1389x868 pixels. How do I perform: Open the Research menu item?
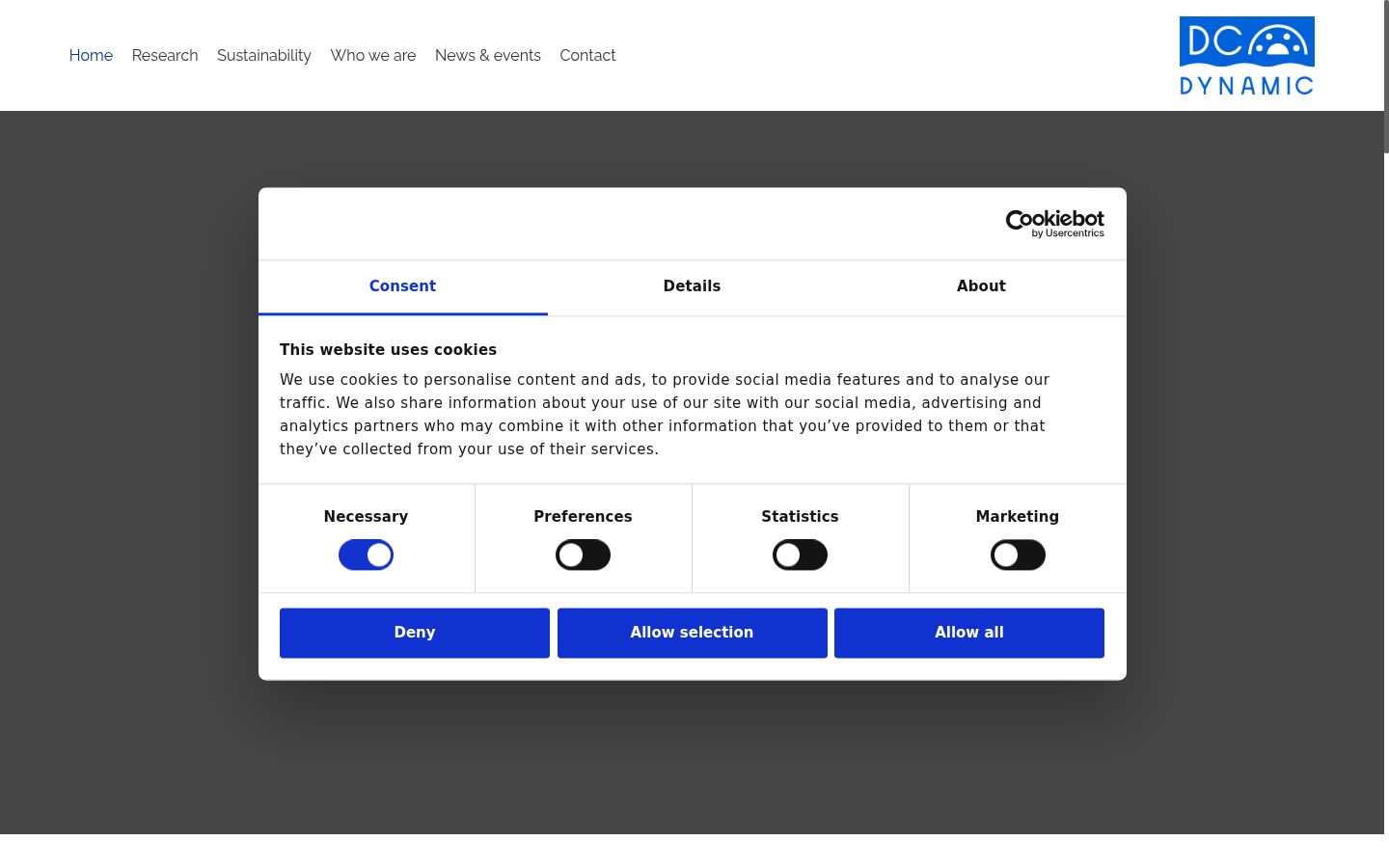tap(165, 56)
